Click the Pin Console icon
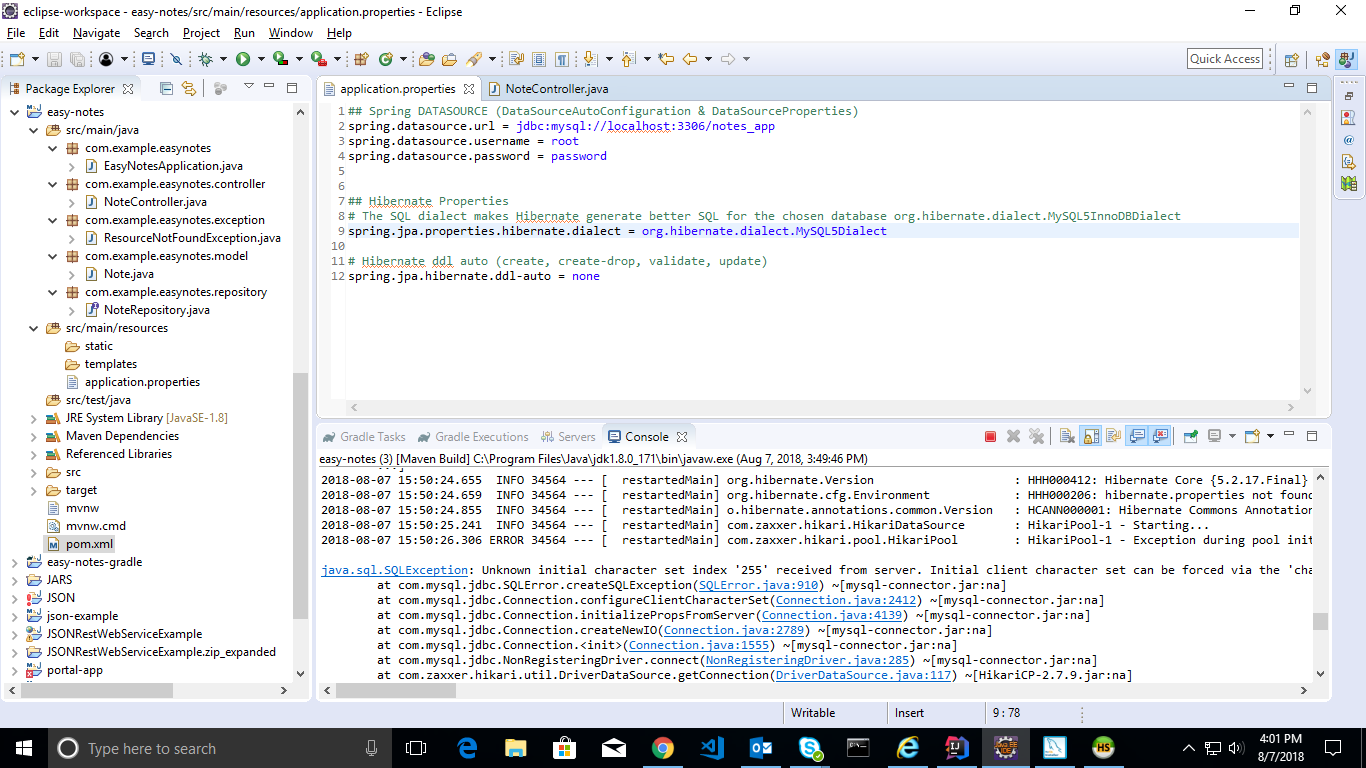Screen dimensions: 1366x768 (x=1190, y=436)
